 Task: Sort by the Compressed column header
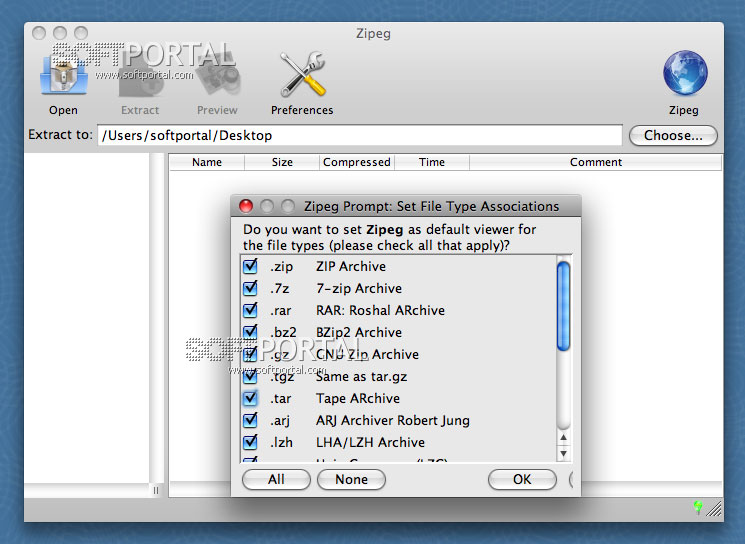click(357, 162)
